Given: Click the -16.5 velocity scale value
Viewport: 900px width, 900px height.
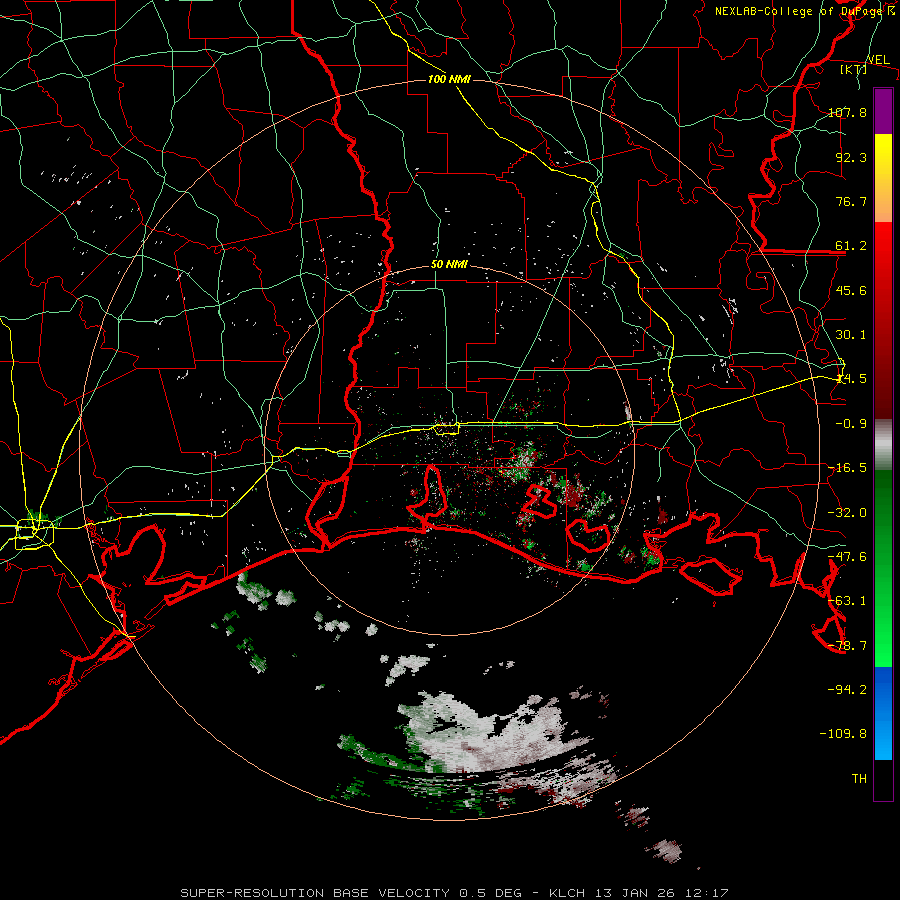Looking at the screenshot, I should [x=847, y=468].
